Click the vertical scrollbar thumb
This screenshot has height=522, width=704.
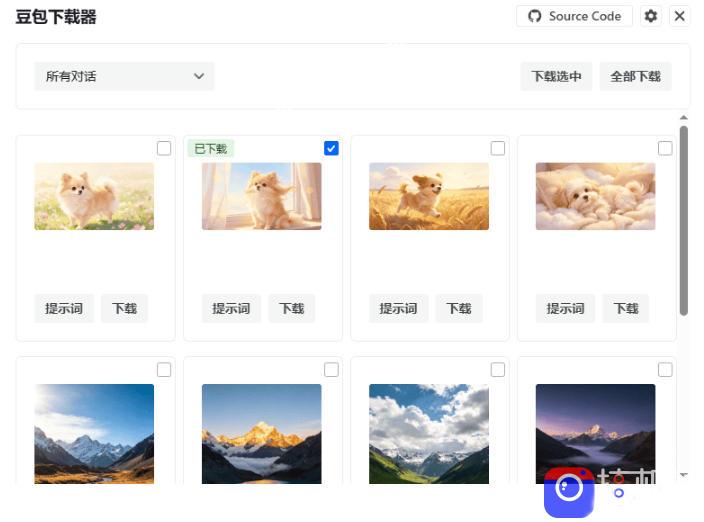684,221
